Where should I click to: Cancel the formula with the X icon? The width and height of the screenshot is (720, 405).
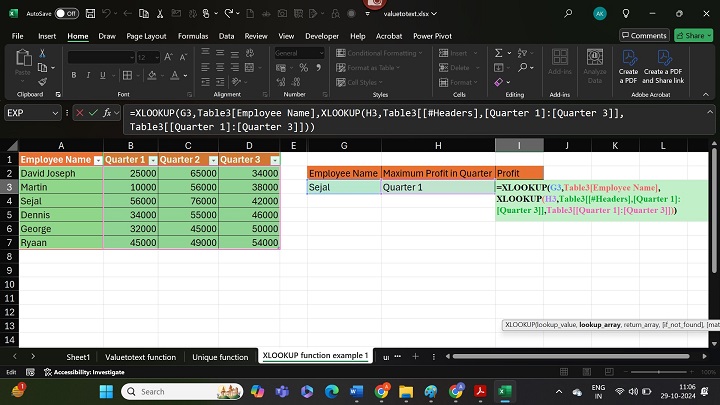[x=79, y=114]
